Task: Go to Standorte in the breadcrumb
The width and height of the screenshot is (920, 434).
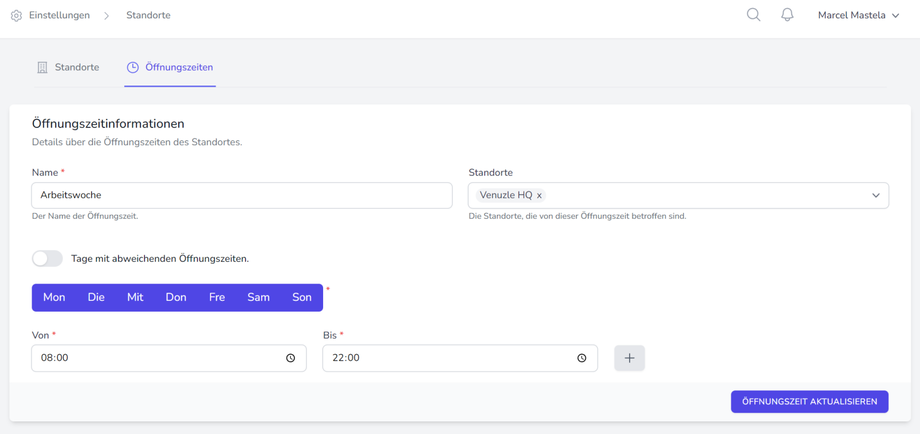Action: (x=148, y=16)
